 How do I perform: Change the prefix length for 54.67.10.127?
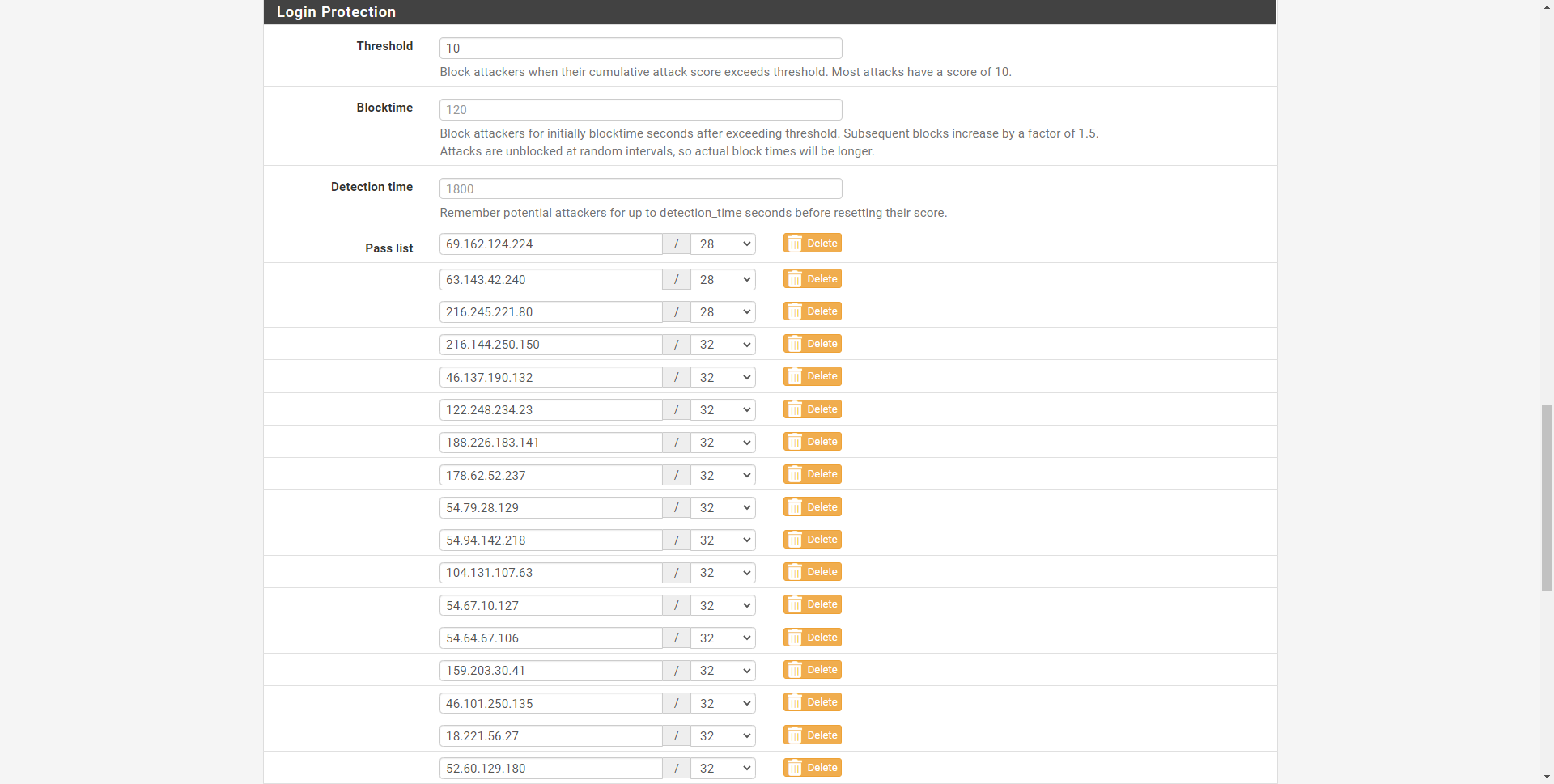coord(723,606)
